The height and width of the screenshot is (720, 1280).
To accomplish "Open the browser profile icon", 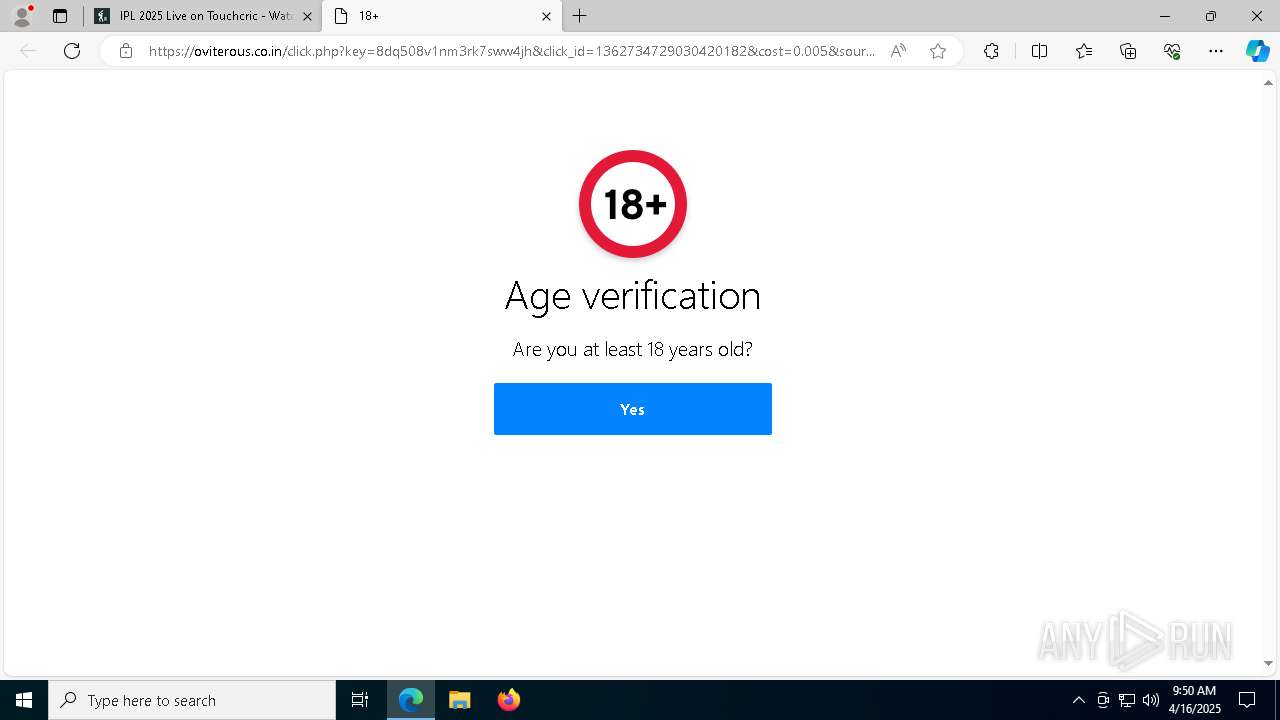I will click(x=22, y=16).
